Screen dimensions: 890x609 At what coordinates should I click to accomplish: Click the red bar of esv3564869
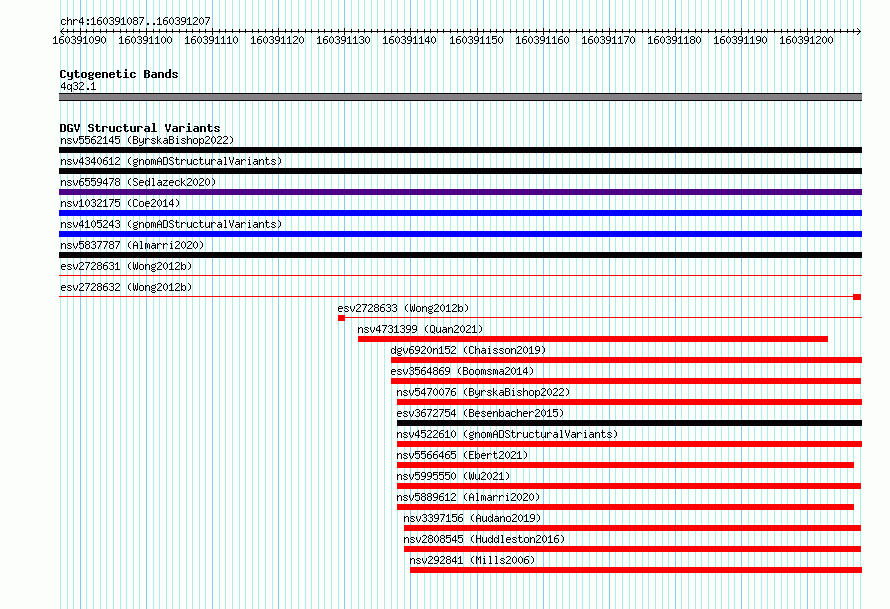[x=626, y=381]
